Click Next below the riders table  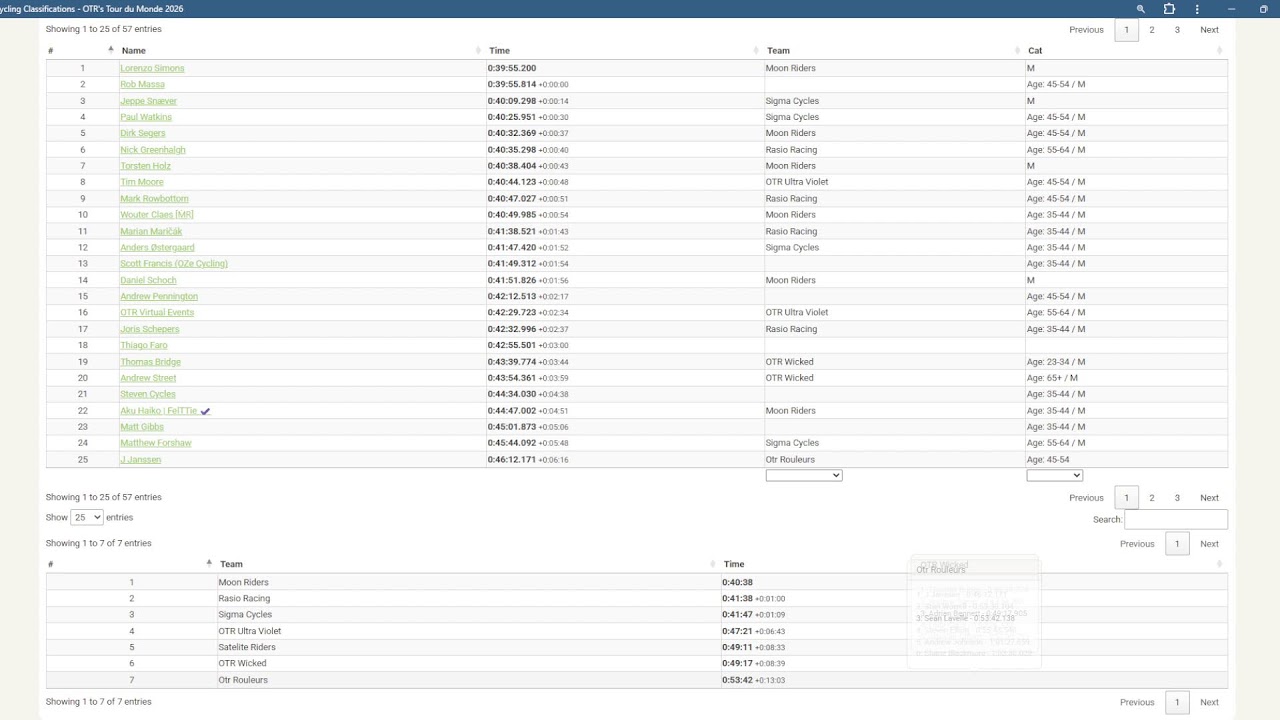pyautogui.click(x=1209, y=498)
